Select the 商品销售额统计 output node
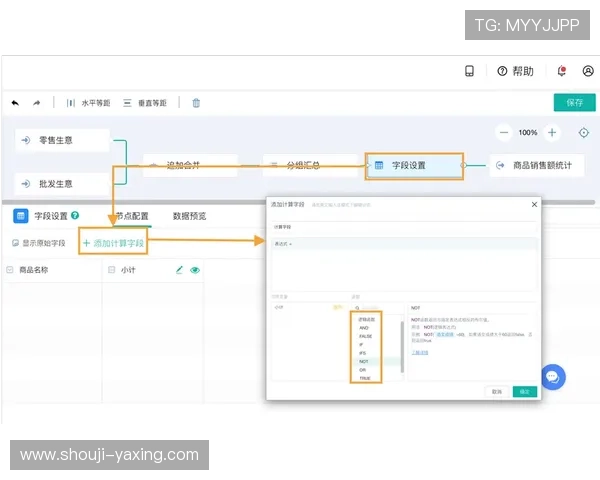This screenshot has width=600, height=480. [537, 165]
